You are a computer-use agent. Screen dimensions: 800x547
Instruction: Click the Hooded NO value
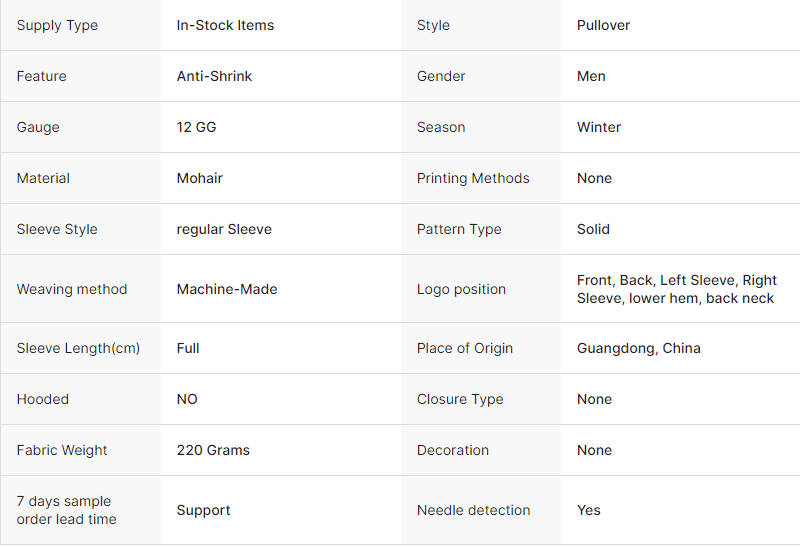pyautogui.click(x=187, y=399)
